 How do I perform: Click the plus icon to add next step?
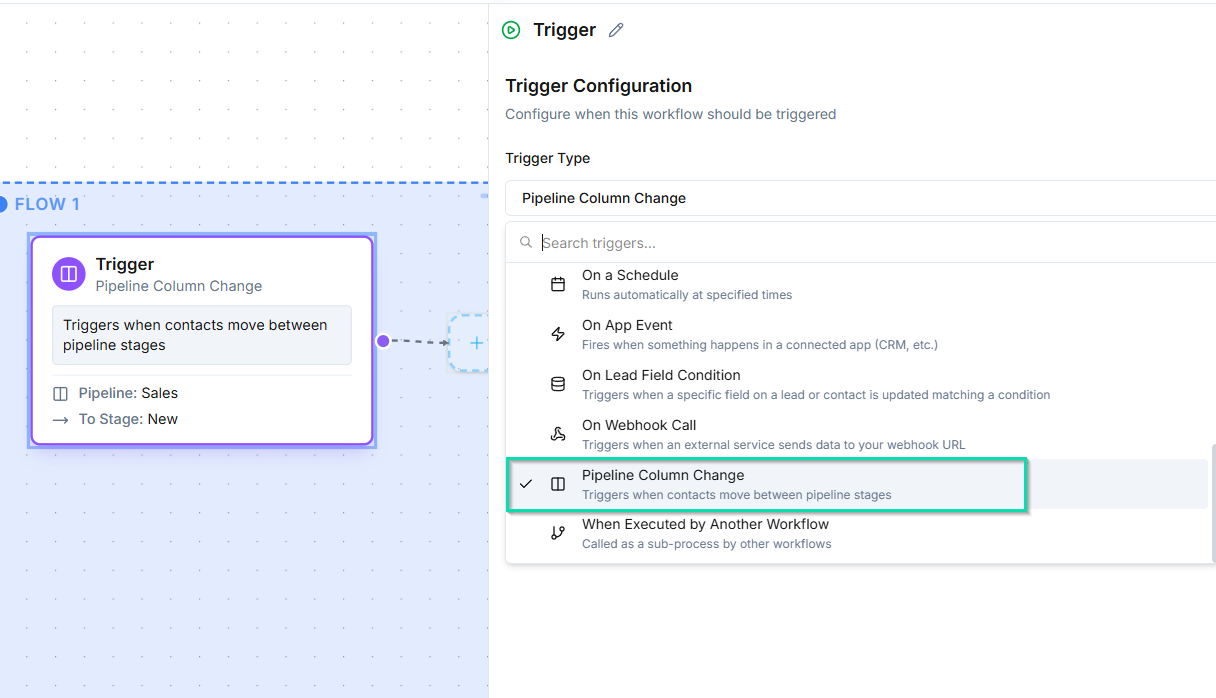coord(476,343)
